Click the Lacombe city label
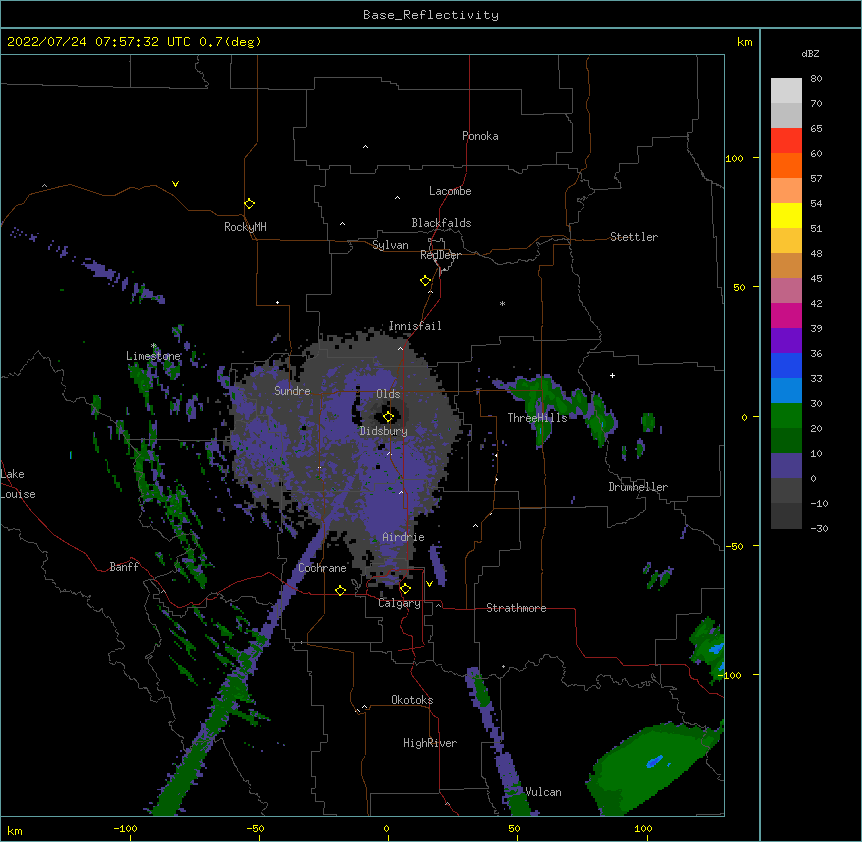 [x=450, y=191]
